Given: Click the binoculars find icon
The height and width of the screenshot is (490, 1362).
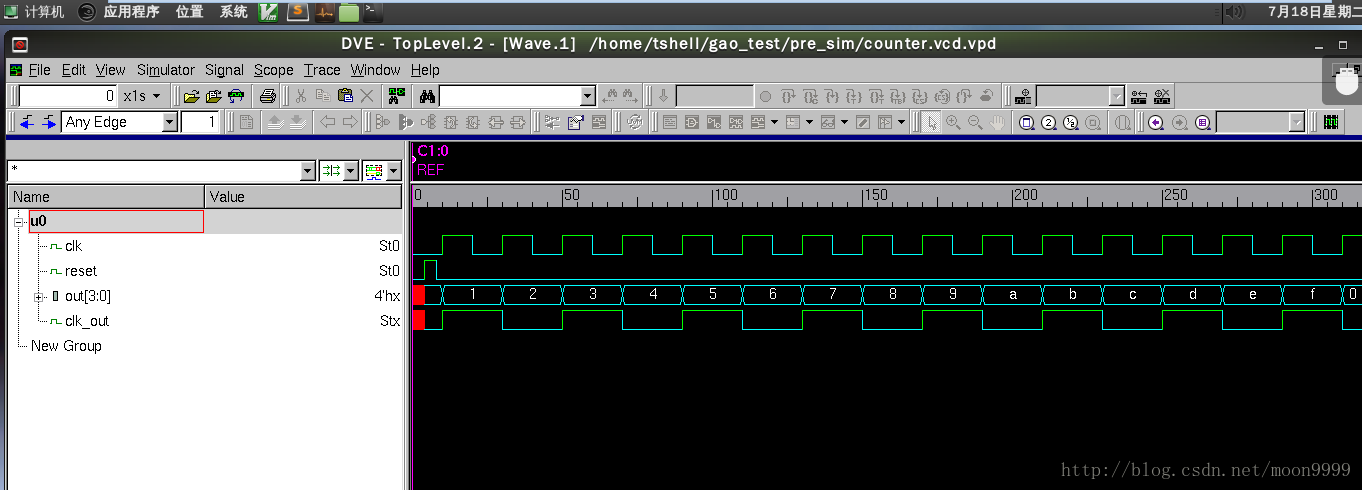Looking at the screenshot, I should 426,96.
